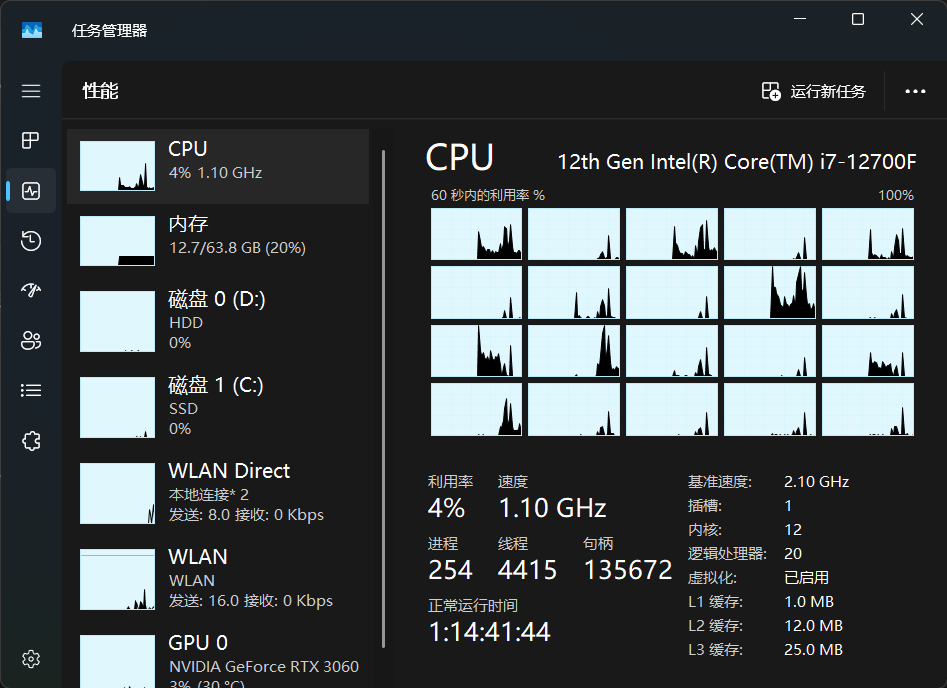Maximize the Task Manager window
947x688 pixels.
[858, 19]
